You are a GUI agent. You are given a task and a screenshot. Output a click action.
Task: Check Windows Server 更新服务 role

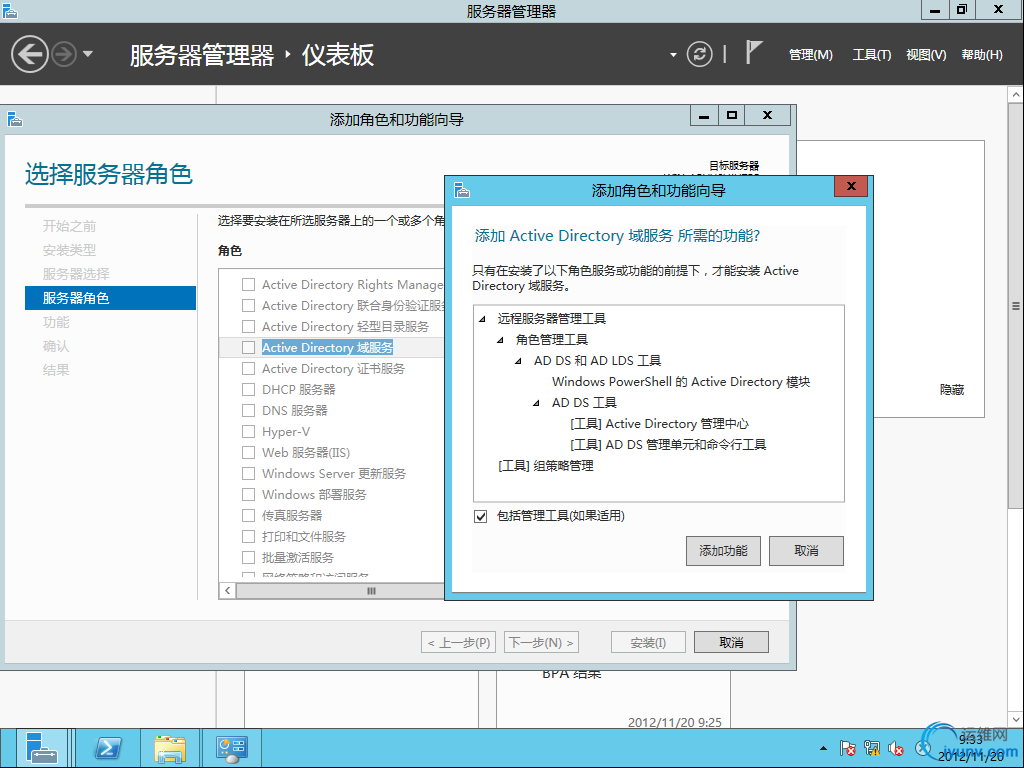point(248,473)
